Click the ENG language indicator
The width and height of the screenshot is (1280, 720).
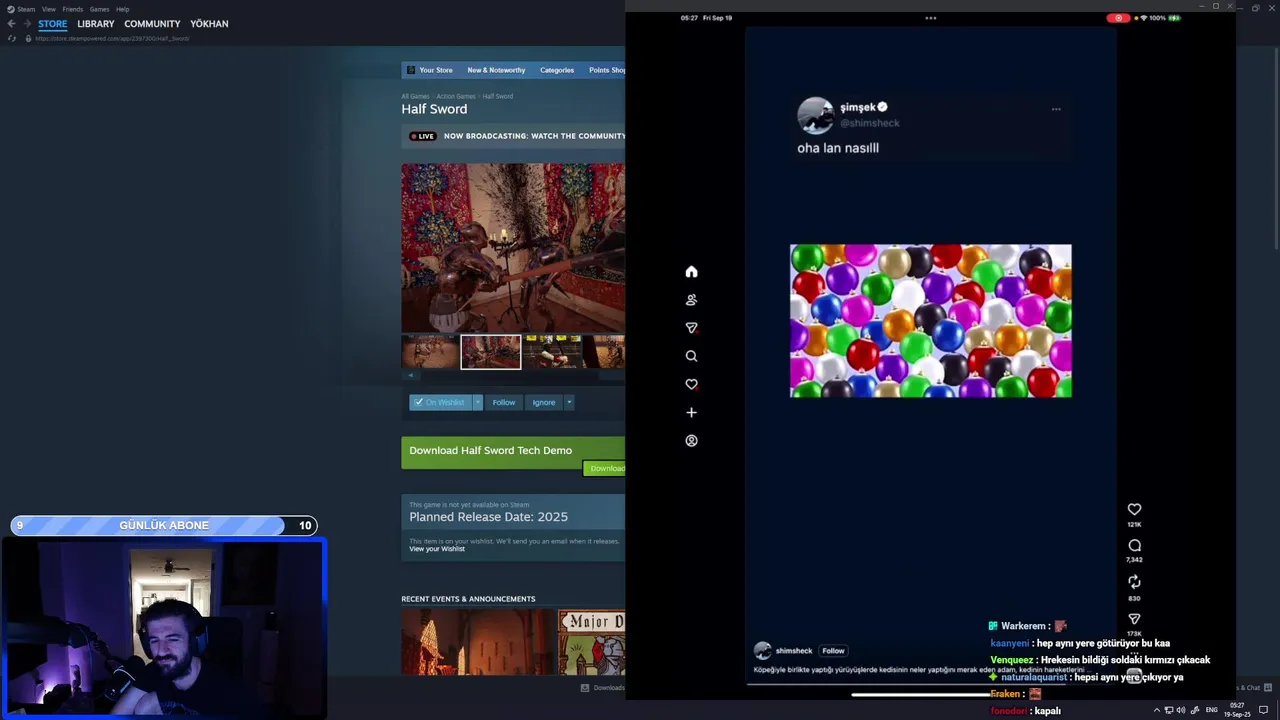[1212, 710]
